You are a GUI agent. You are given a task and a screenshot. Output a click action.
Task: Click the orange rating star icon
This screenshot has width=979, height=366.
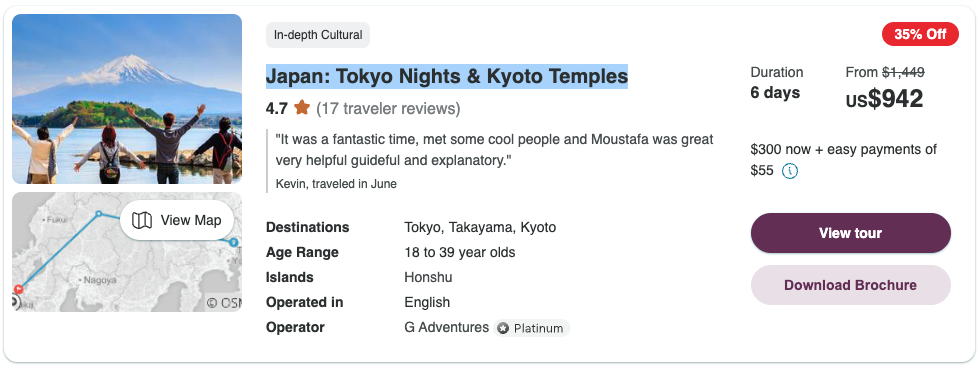[302, 108]
